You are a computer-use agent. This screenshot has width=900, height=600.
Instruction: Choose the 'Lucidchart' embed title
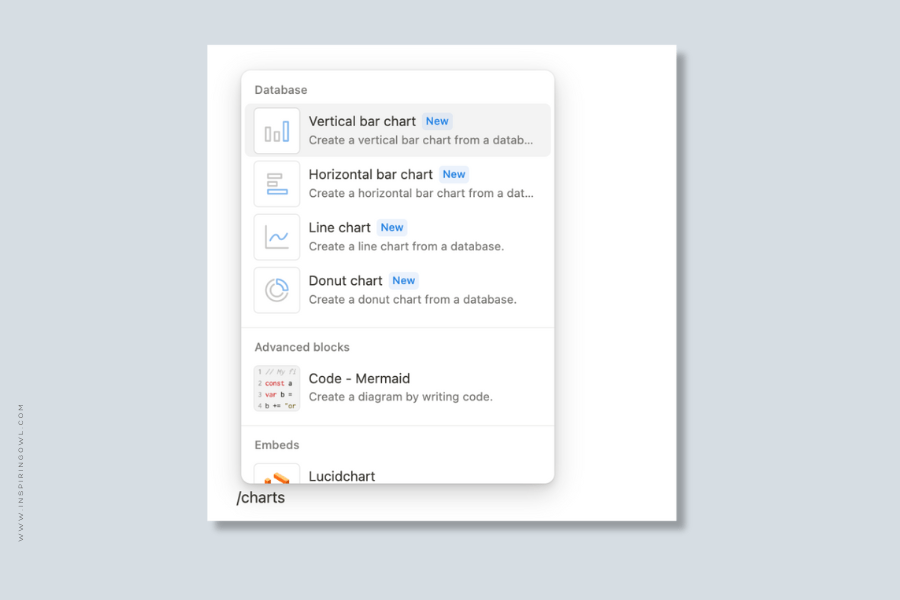342,476
